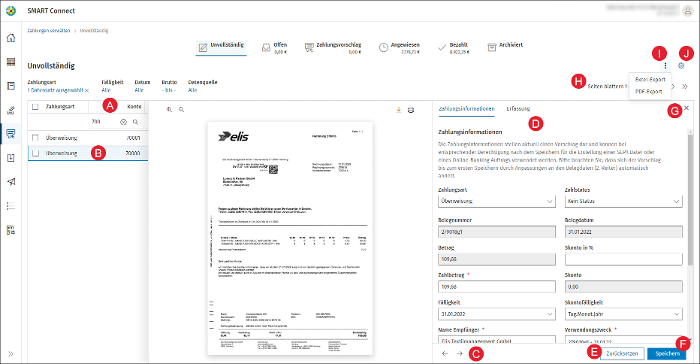Switch to the Angewiesen status tab
700x364 pixels.
(399, 47)
